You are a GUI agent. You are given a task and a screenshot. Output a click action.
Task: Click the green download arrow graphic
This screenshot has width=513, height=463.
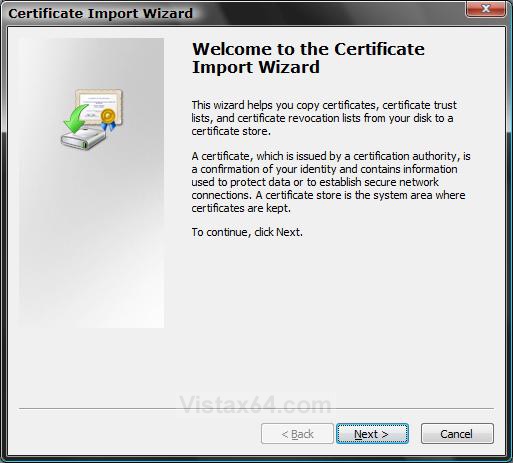click(76, 118)
